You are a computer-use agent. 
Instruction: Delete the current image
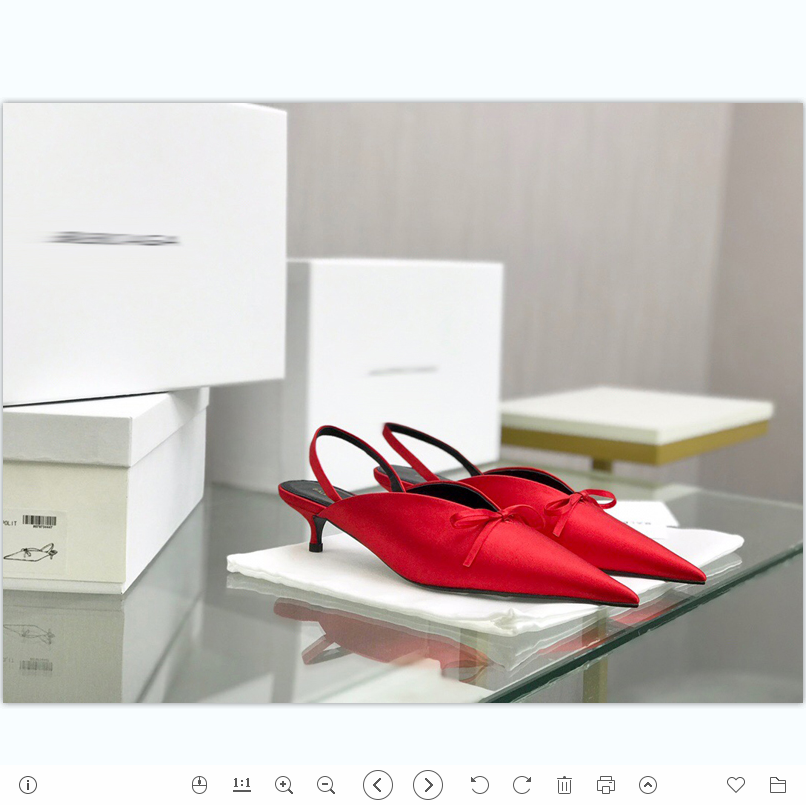click(x=564, y=785)
